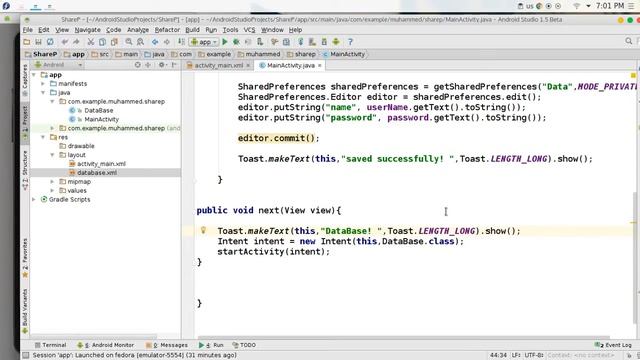Expand the values folder
Viewport: 640px width, 360px height.
pyautogui.click(x=52, y=191)
